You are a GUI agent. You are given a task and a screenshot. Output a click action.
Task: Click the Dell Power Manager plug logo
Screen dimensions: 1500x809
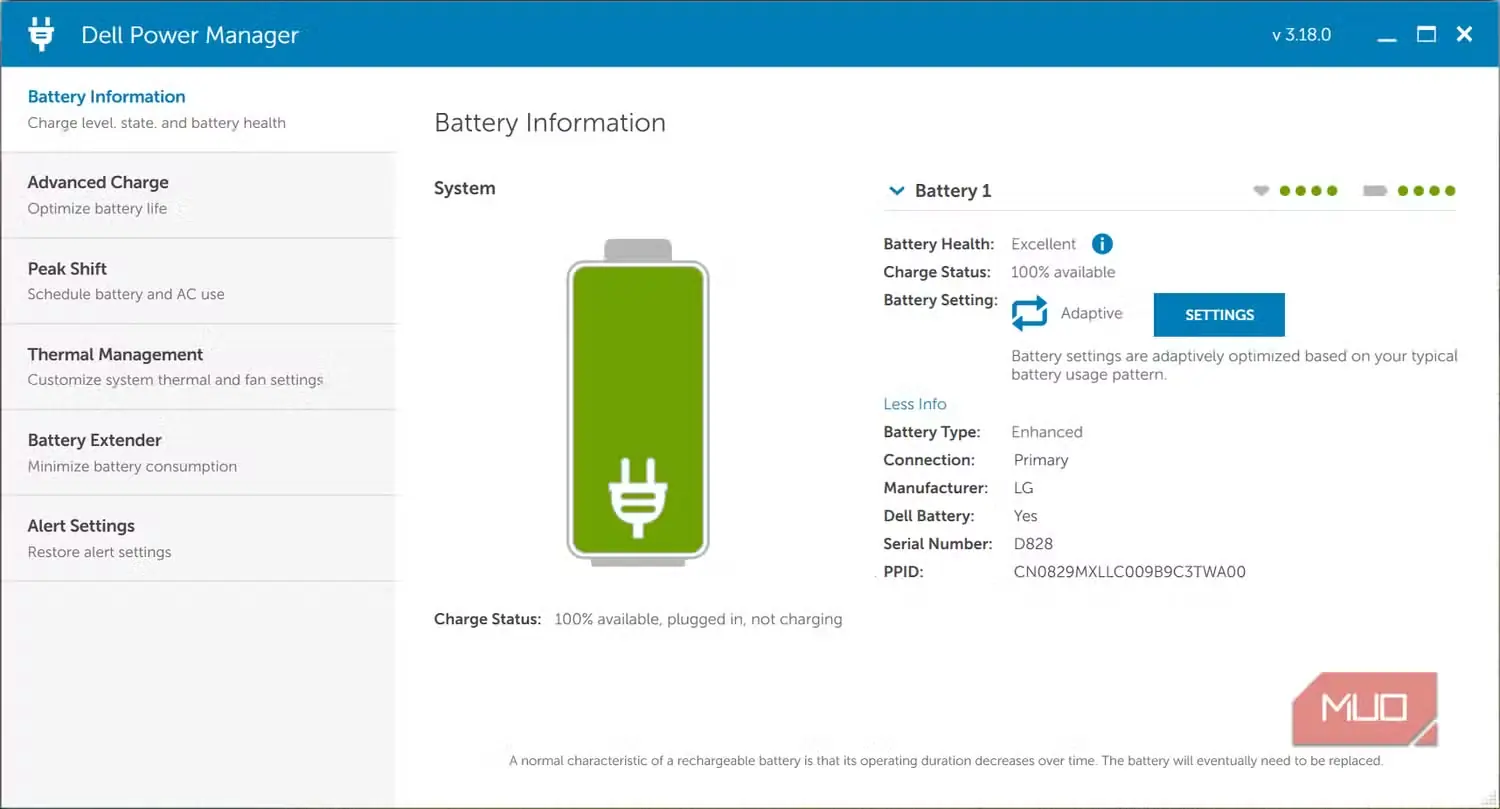pyautogui.click(x=41, y=34)
